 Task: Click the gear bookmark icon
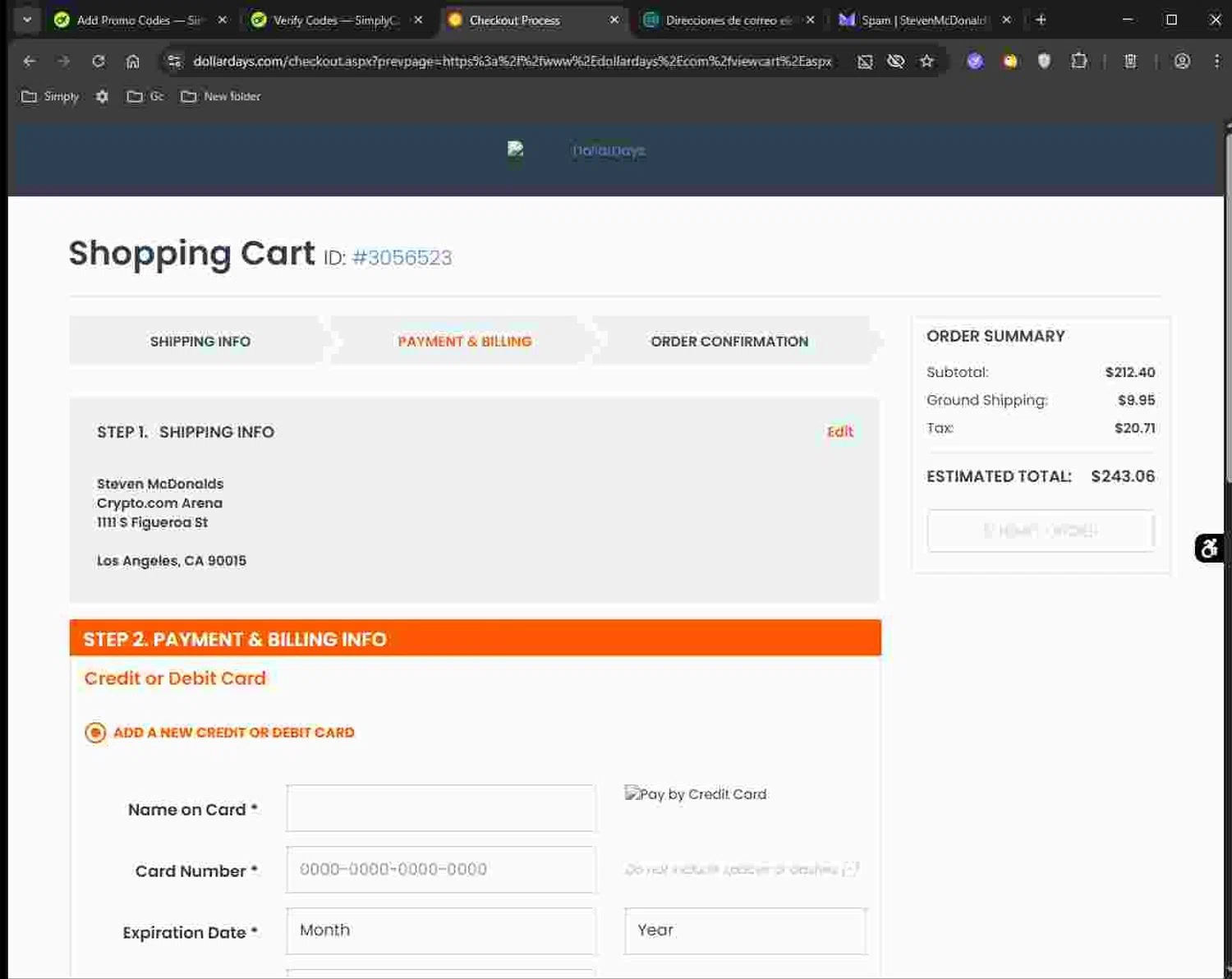pyautogui.click(x=102, y=96)
